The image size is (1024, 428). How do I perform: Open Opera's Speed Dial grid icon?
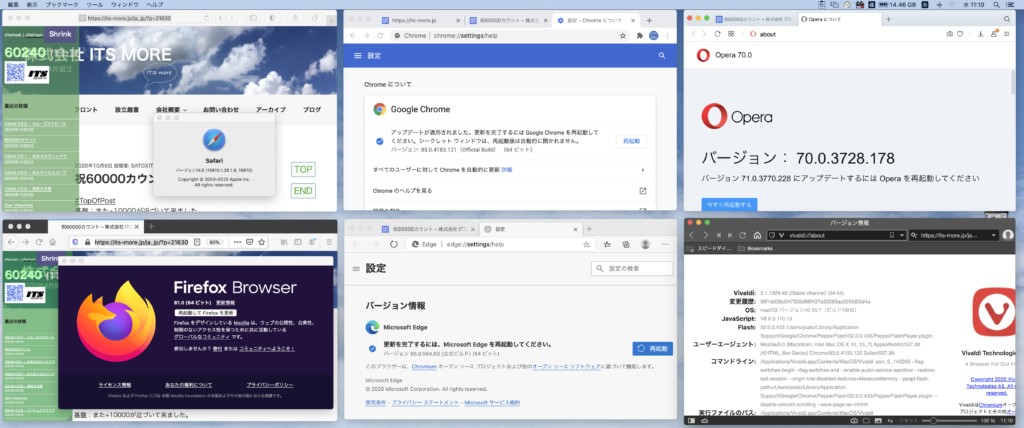(x=729, y=34)
